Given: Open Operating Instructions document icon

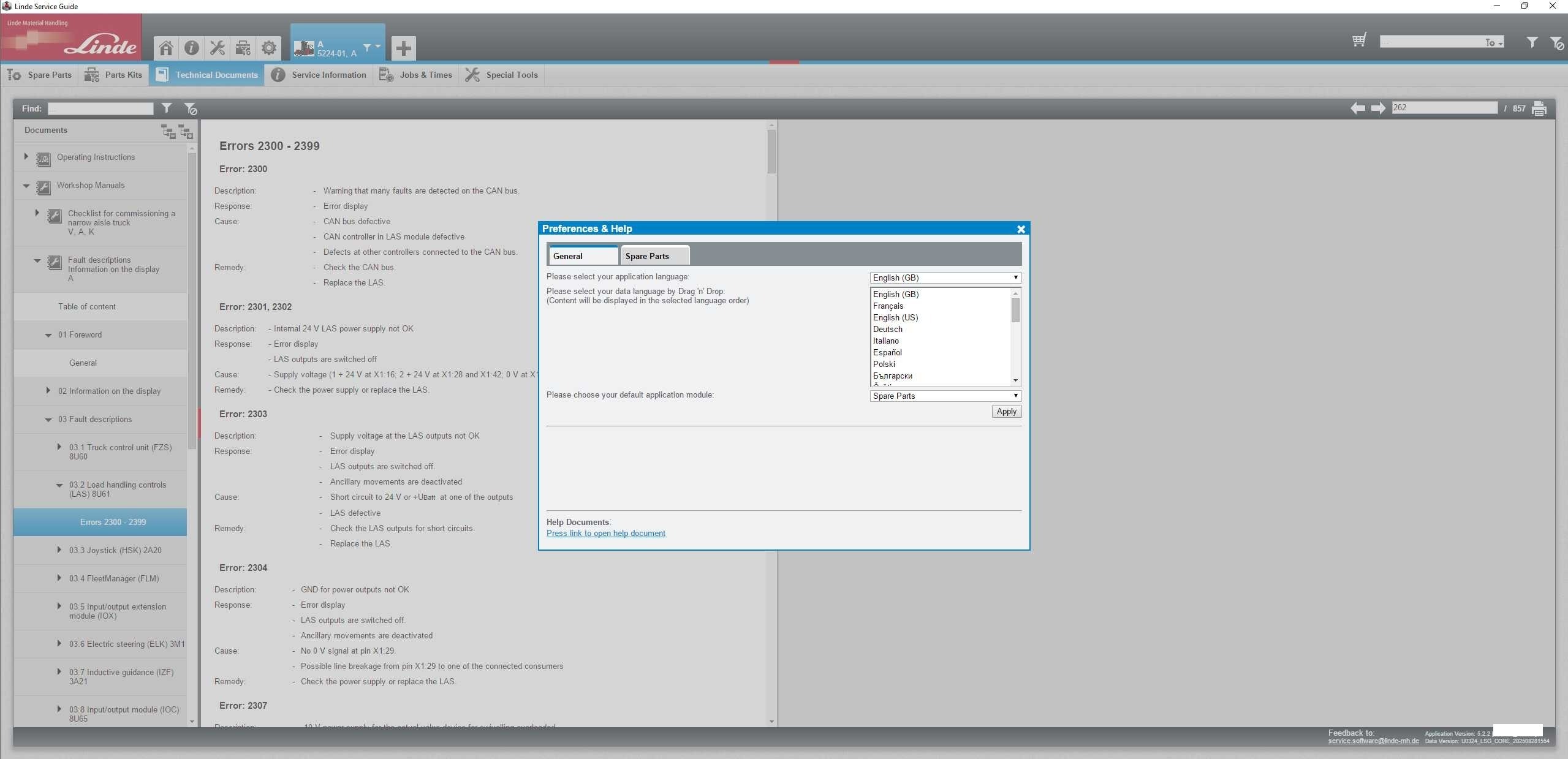Looking at the screenshot, I should click(43, 159).
